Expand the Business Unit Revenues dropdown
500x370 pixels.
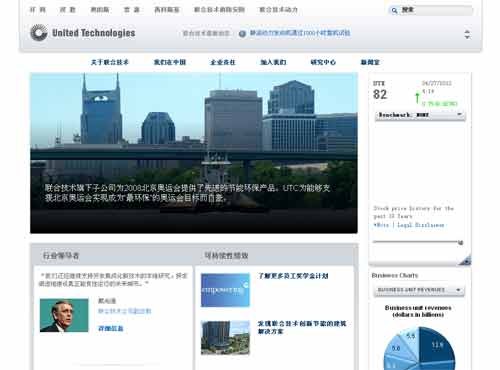click(419, 290)
